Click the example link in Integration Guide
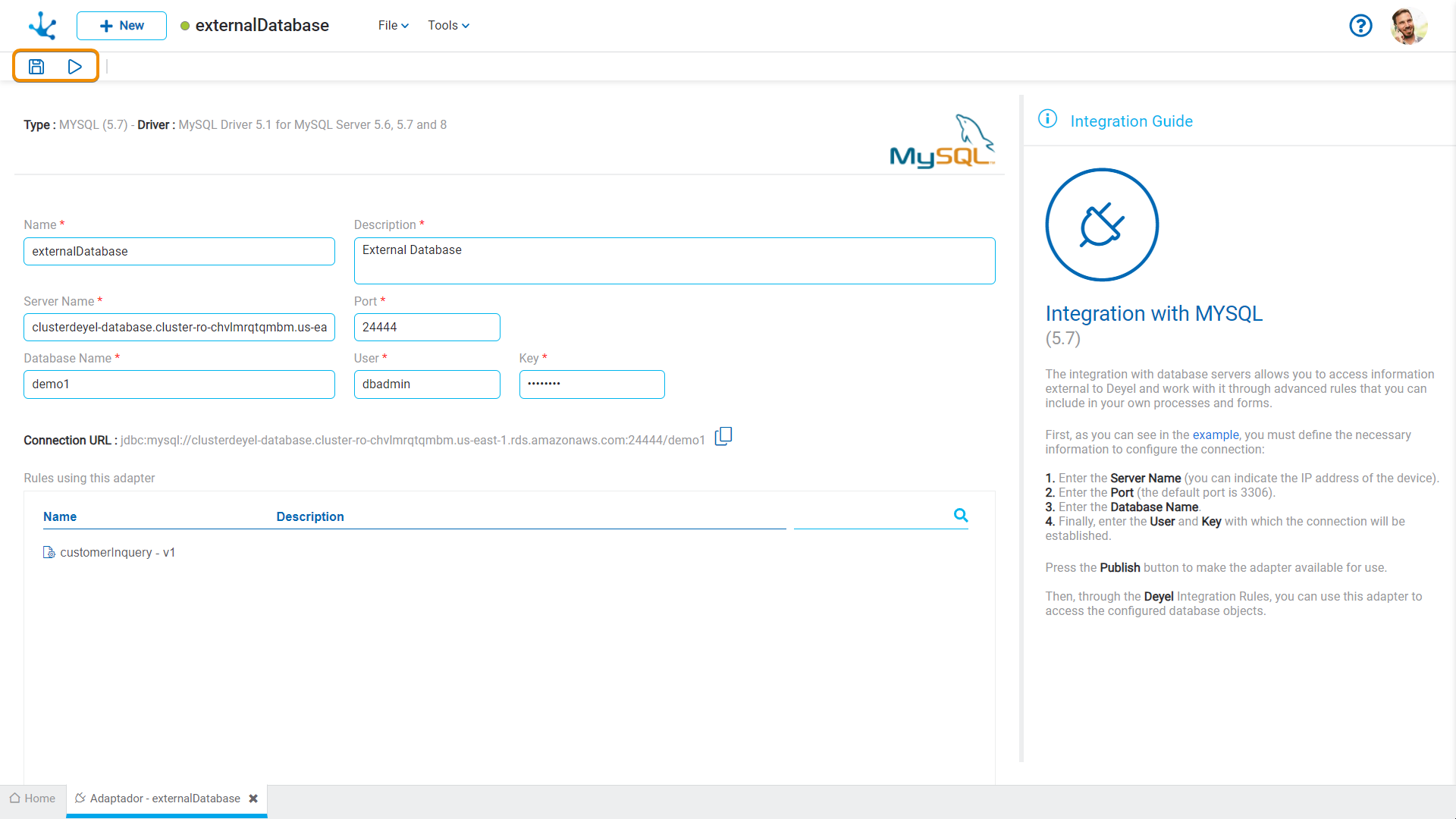Image resolution: width=1456 pixels, height=819 pixels. click(x=1215, y=434)
